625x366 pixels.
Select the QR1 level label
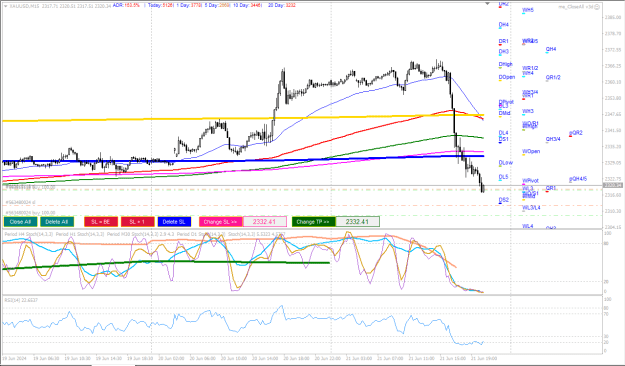point(550,188)
